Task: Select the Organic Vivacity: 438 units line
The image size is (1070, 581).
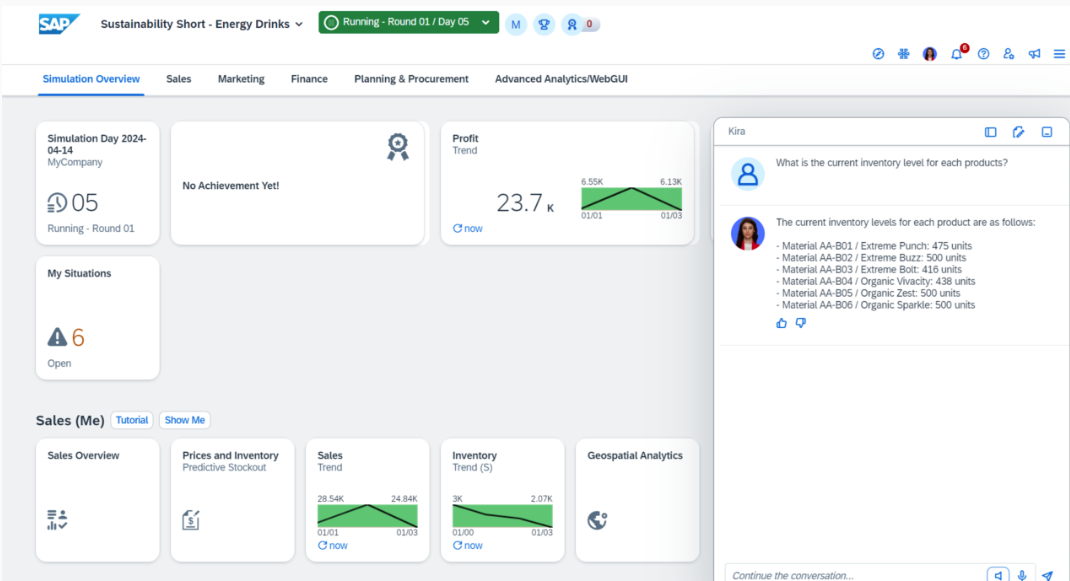Action: pos(876,281)
